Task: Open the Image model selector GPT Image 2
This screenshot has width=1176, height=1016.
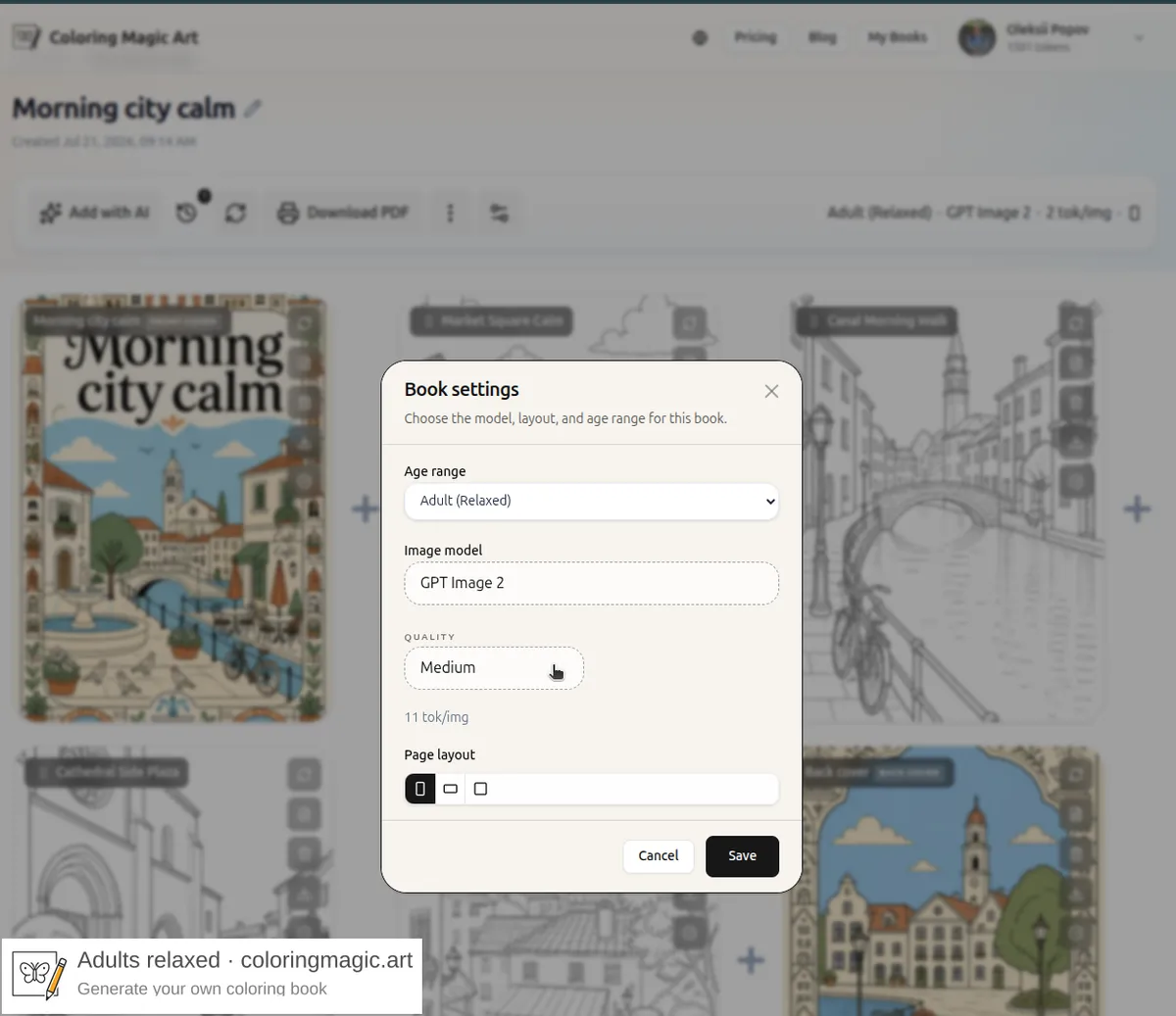Action: (x=592, y=583)
